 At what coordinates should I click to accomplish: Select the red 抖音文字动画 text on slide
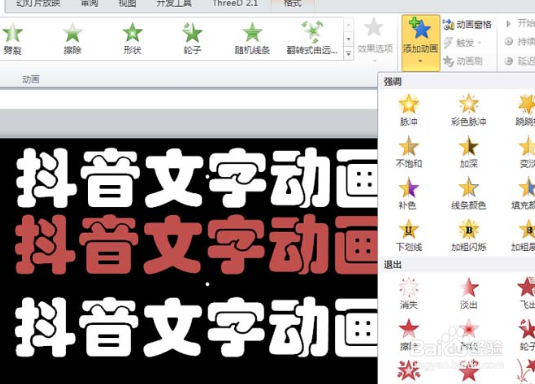tap(196, 245)
